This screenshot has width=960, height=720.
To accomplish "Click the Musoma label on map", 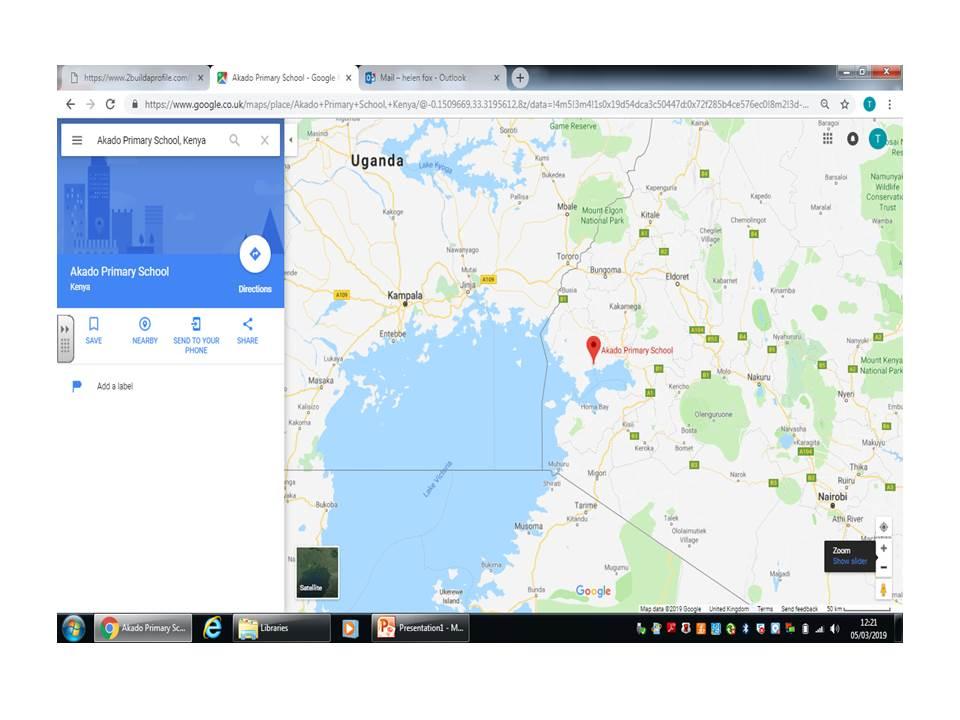I will [528, 526].
